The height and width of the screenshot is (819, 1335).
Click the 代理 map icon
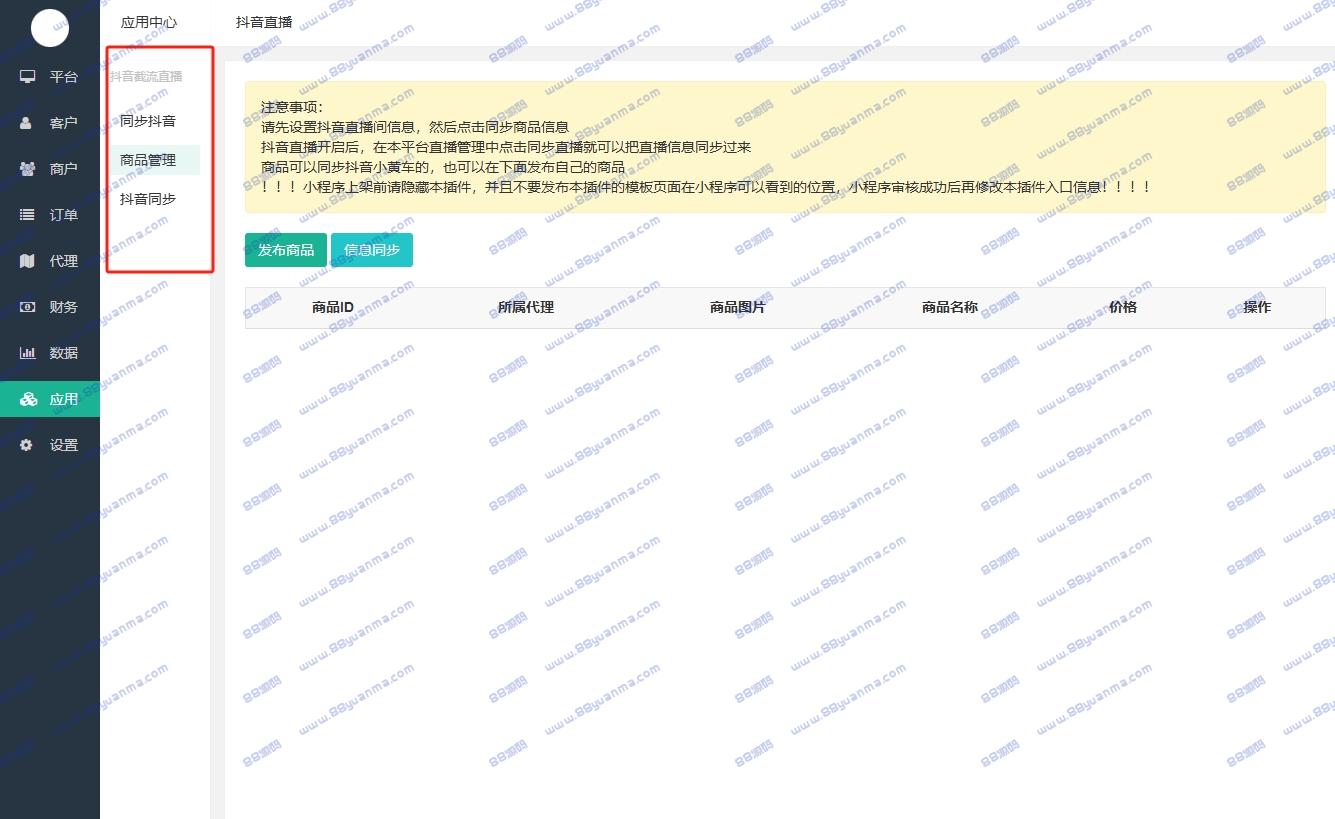pyautogui.click(x=28, y=261)
